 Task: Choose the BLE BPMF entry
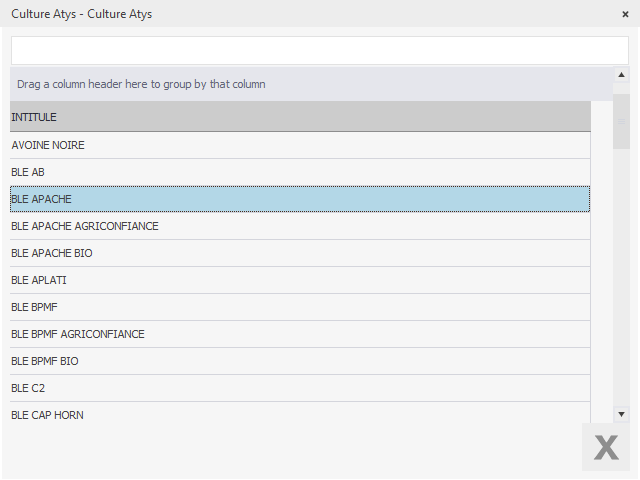click(x=300, y=307)
